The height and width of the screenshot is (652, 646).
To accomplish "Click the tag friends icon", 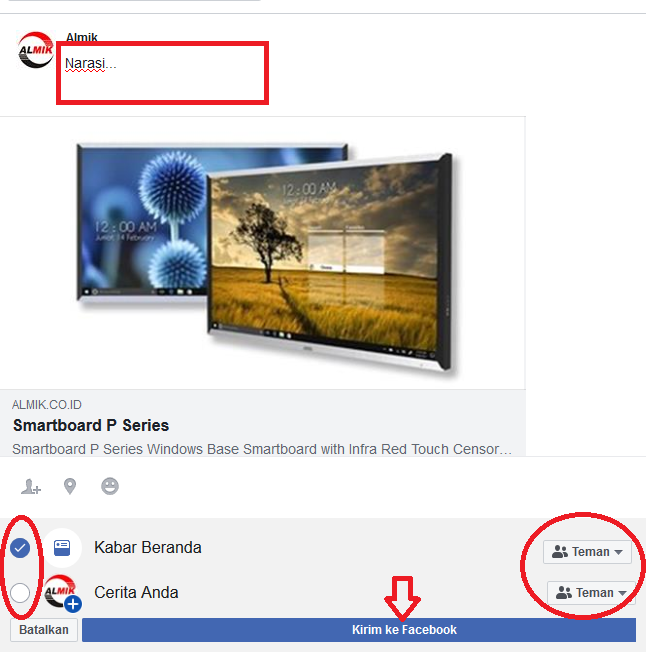I will (x=31, y=486).
